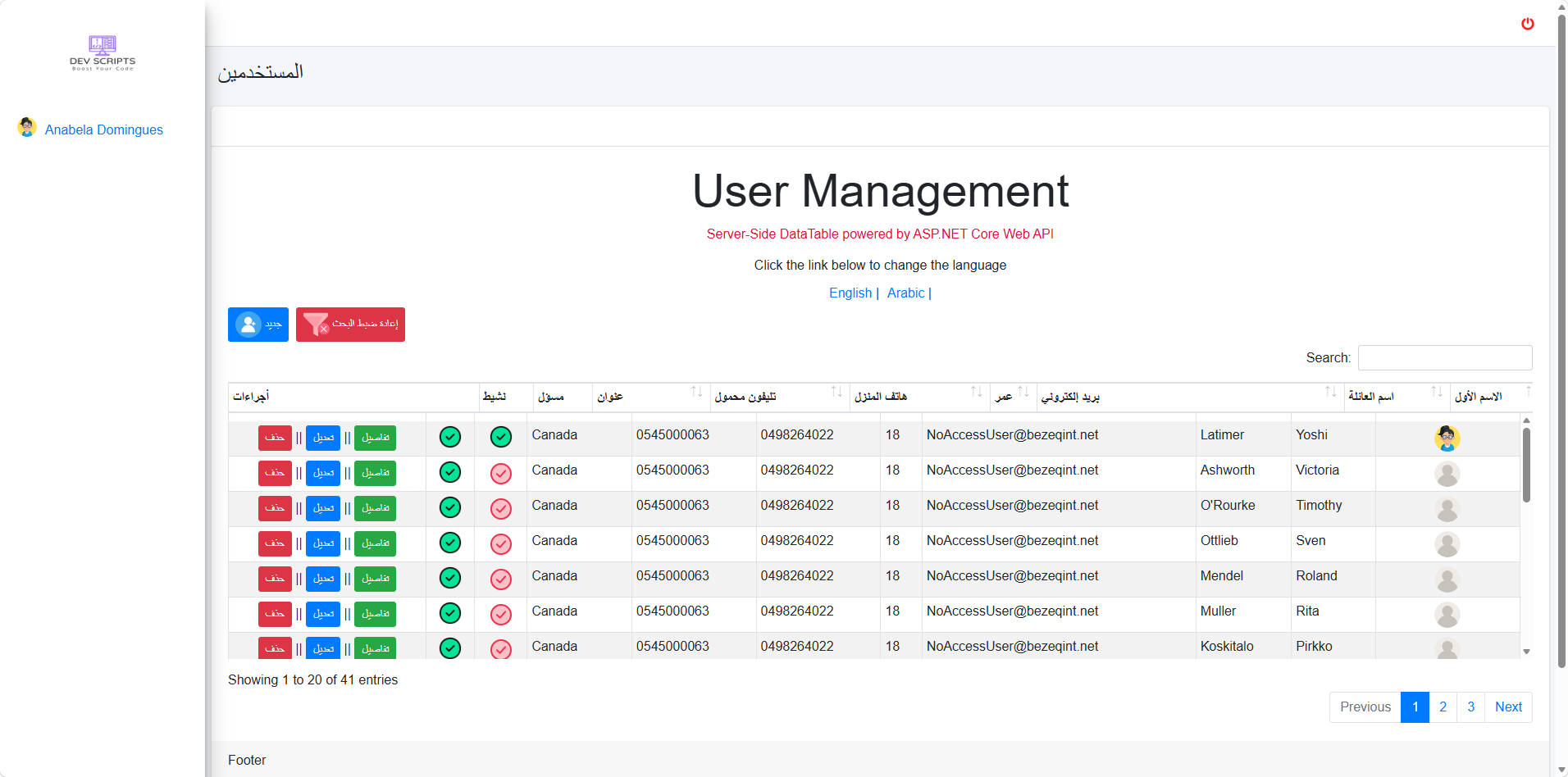
Task: Toggle green check icon in Sven Ottlieb row
Action: [450, 543]
